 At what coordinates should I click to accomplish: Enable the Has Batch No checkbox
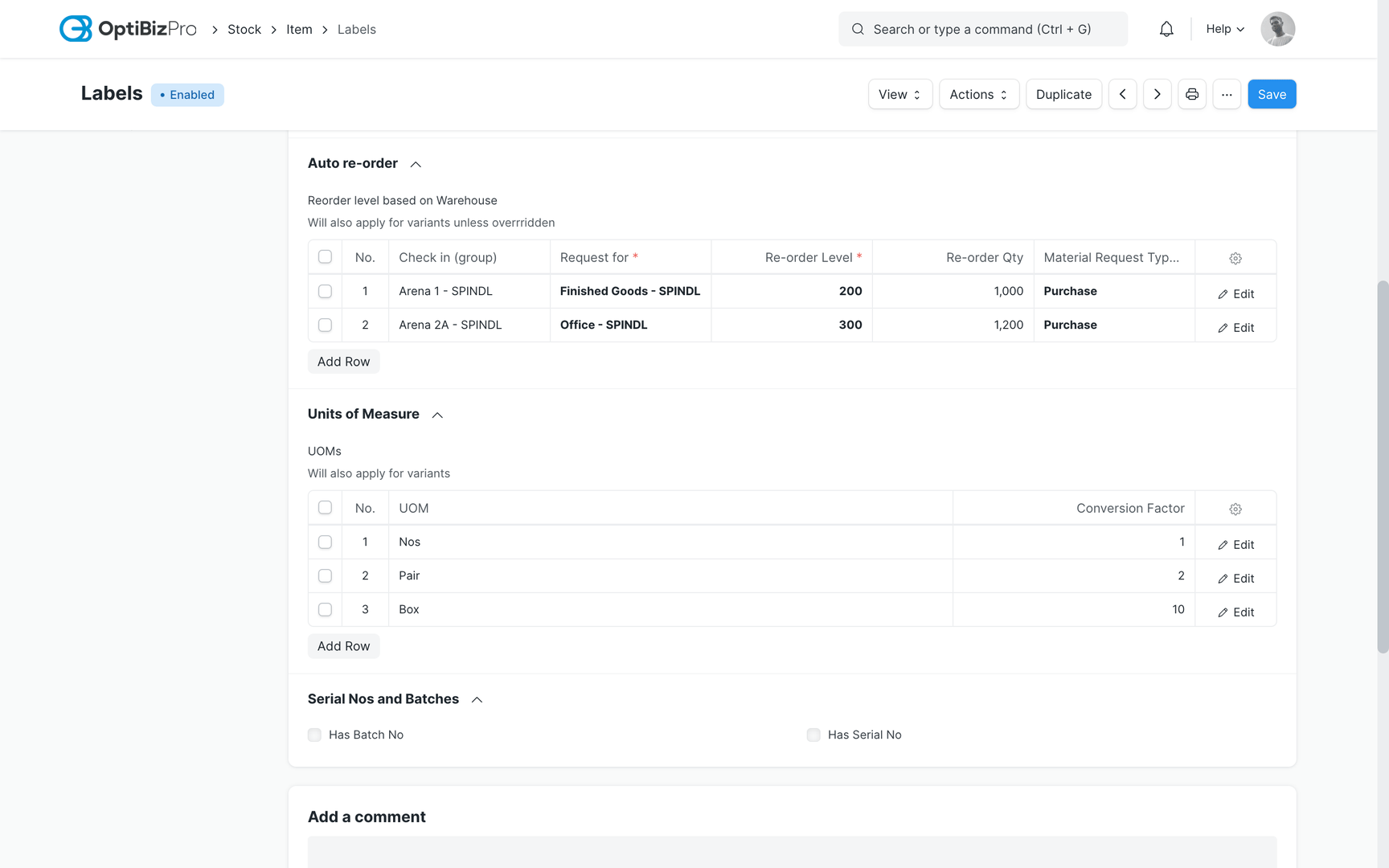coord(314,735)
